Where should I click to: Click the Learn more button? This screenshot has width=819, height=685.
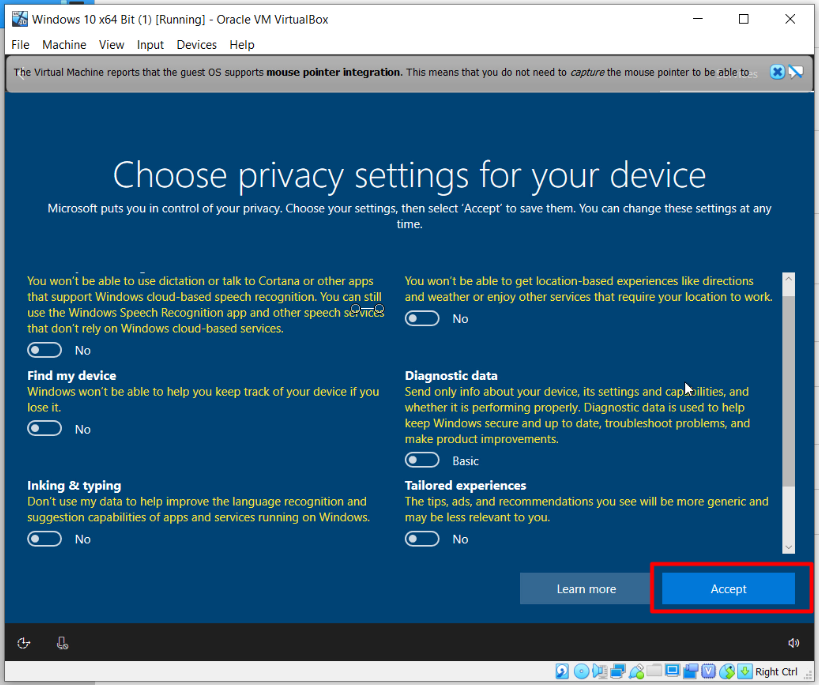point(586,589)
